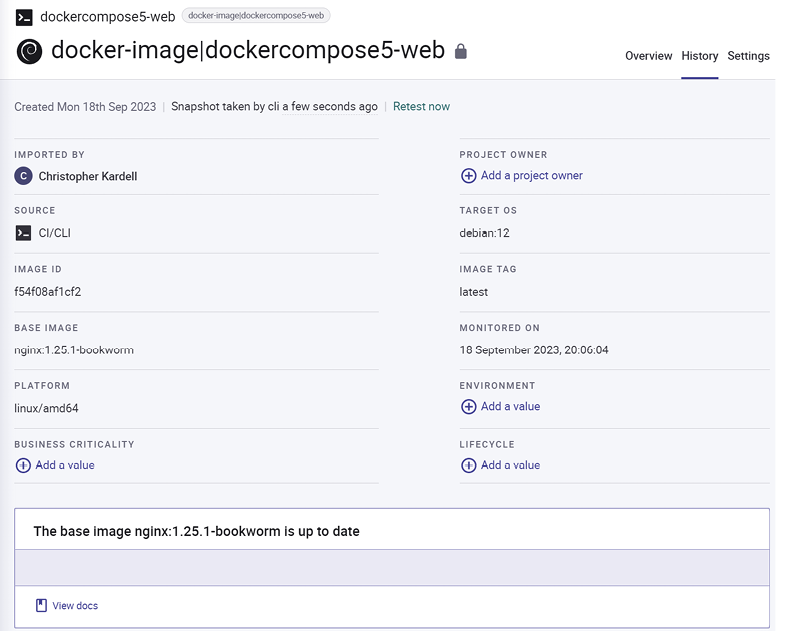Click the View docs bookmark icon
This screenshot has width=802, height=631.
(41, 605)
